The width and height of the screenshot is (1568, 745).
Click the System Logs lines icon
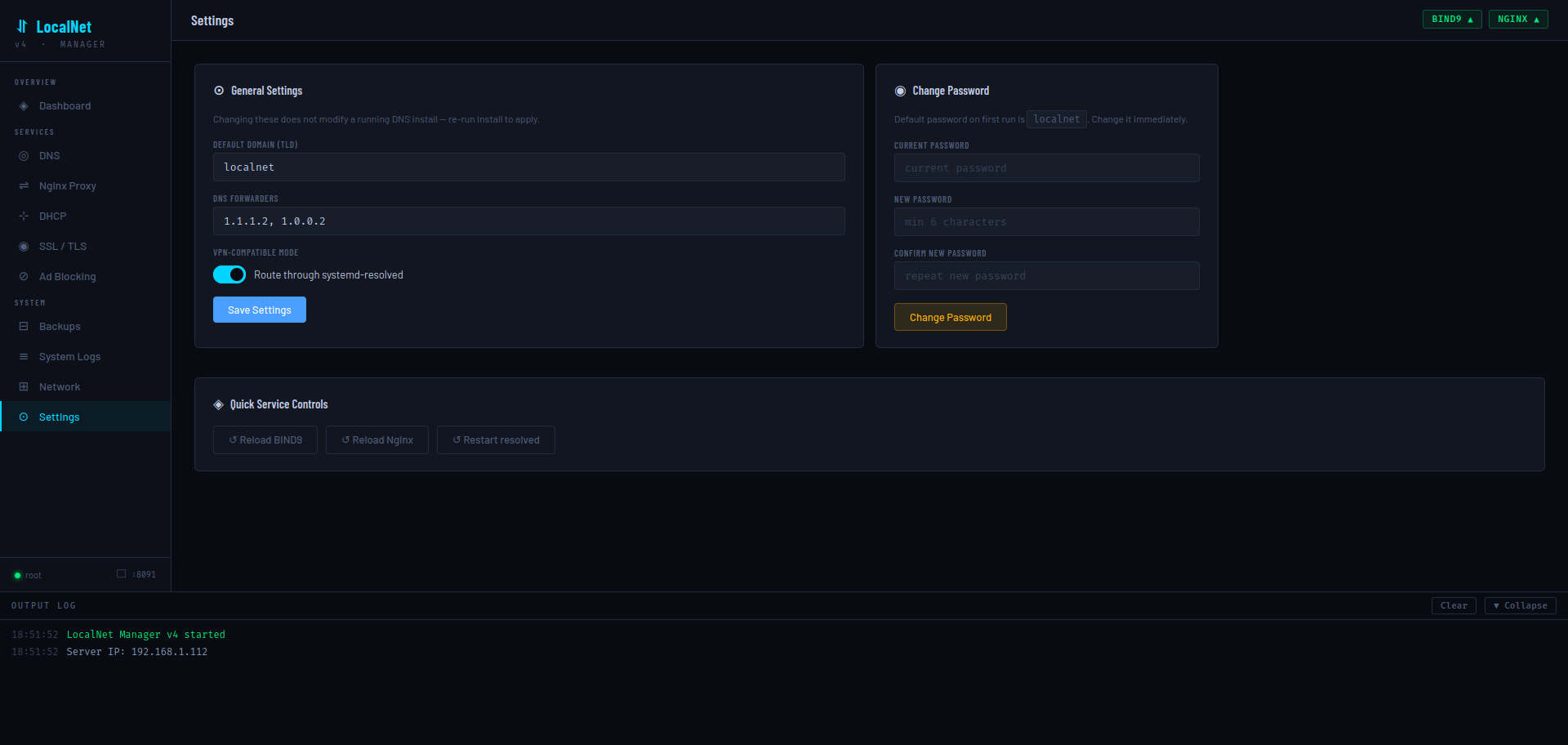pyautogui.click(x=24, y=357)
